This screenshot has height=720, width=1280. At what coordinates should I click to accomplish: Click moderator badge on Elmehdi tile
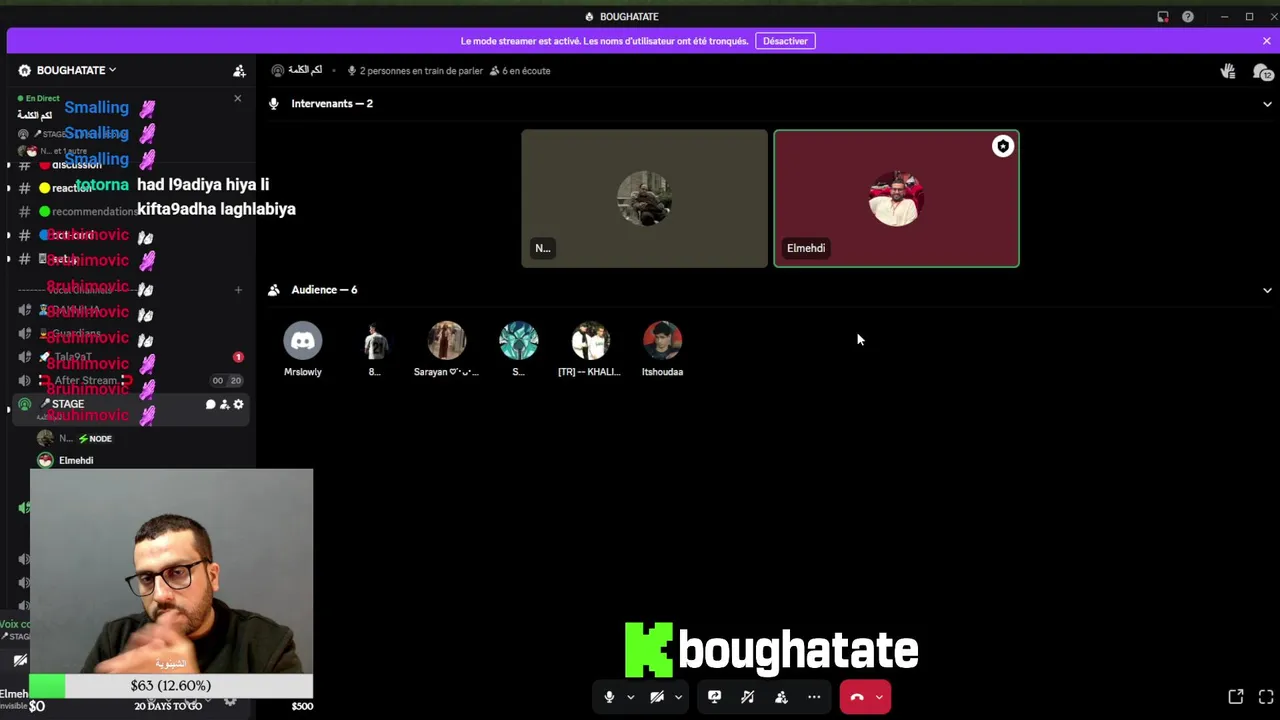(x=1003, y=147)
